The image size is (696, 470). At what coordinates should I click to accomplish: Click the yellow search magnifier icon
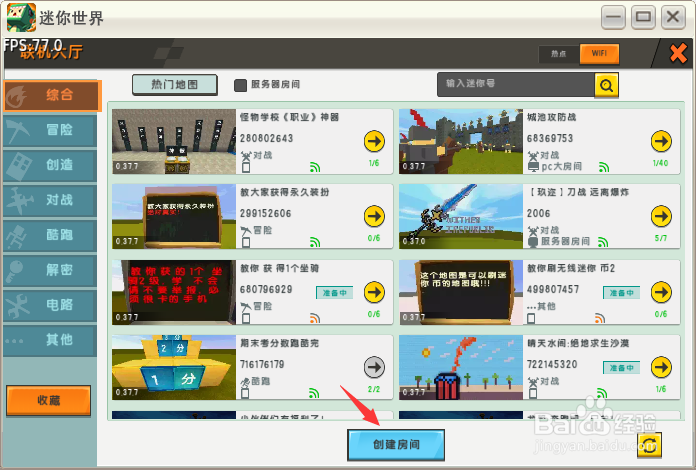(606, 85)
